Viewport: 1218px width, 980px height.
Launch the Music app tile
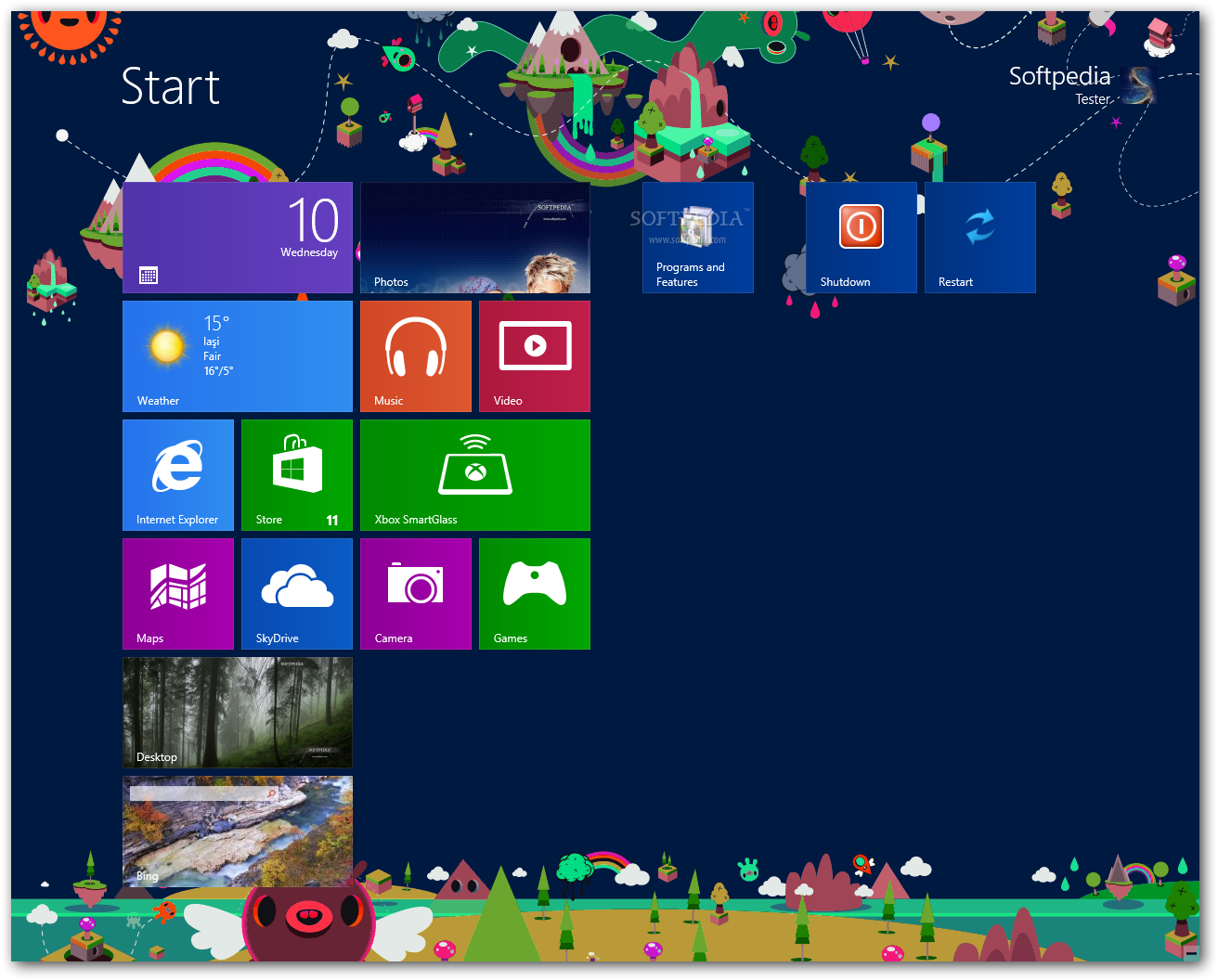[416, 356]
